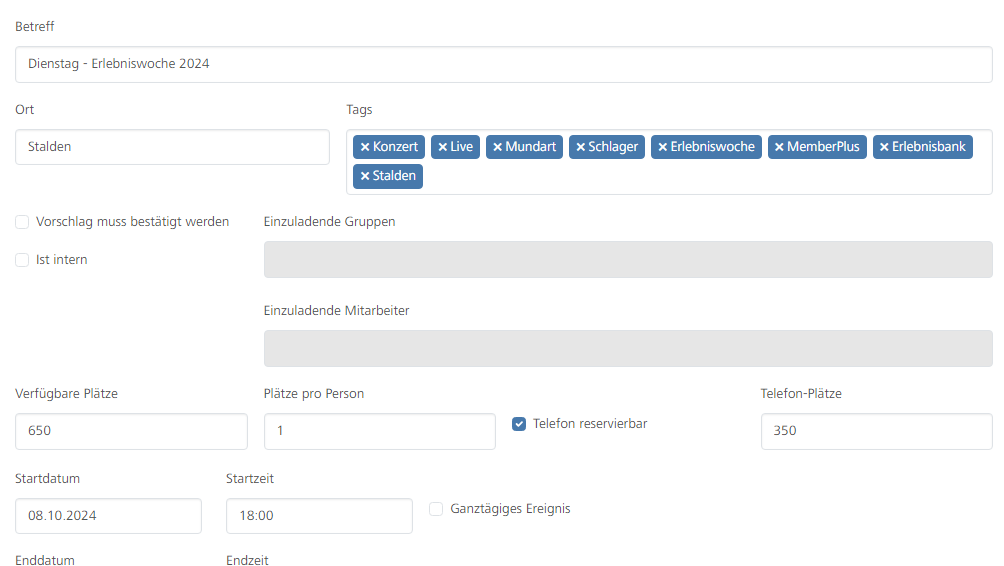Open the 'Einzuladende Mitarbeiter' selection field
The height and width of the screenshot is (566, 1004).
(627, 349)
